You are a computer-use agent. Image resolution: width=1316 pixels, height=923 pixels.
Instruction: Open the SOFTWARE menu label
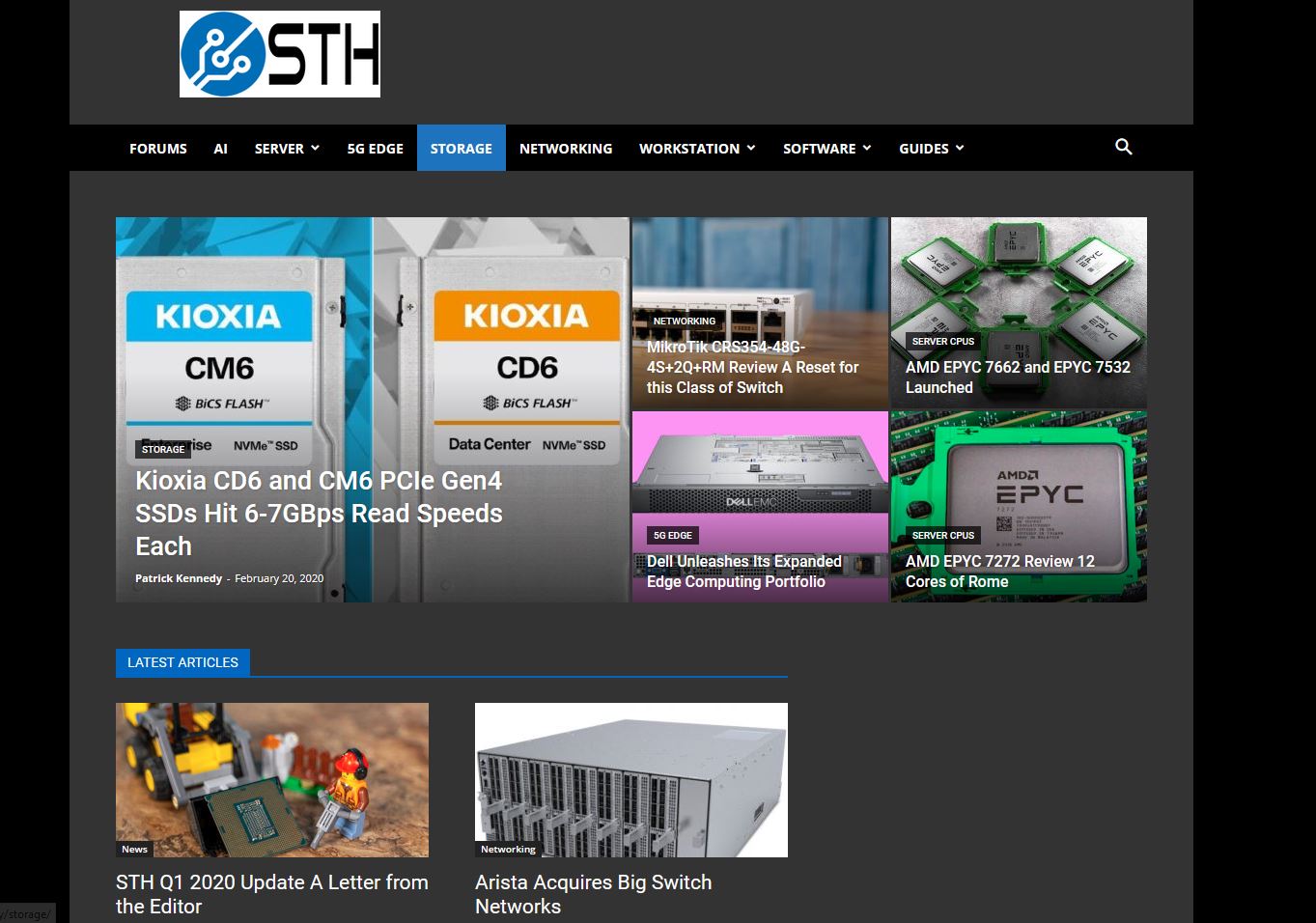(820, 149)
